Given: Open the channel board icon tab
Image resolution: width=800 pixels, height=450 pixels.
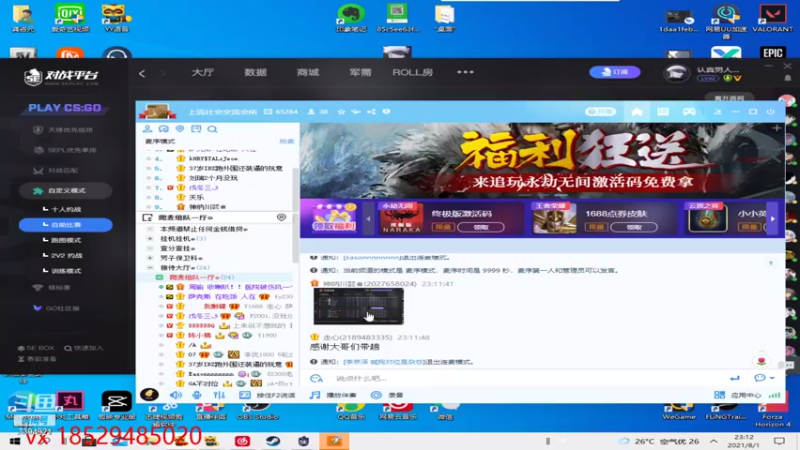Looking at the screenshot, I should pyautogui.click(x=196, y=129).
